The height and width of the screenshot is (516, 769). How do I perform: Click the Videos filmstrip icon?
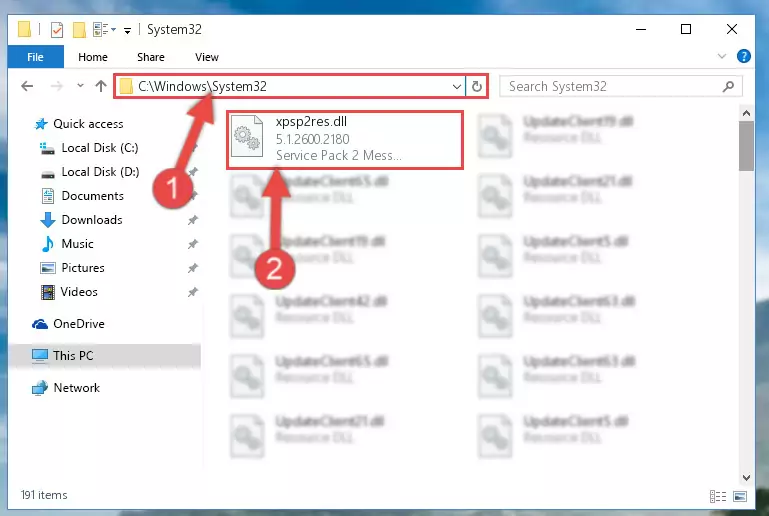click(48, 292)
